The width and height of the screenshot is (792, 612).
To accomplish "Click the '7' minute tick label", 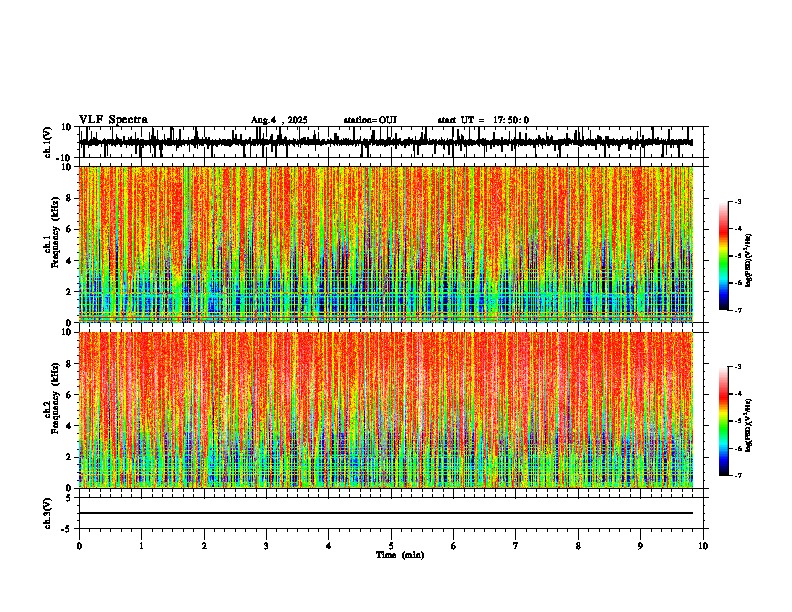I will tap(515, 546).
